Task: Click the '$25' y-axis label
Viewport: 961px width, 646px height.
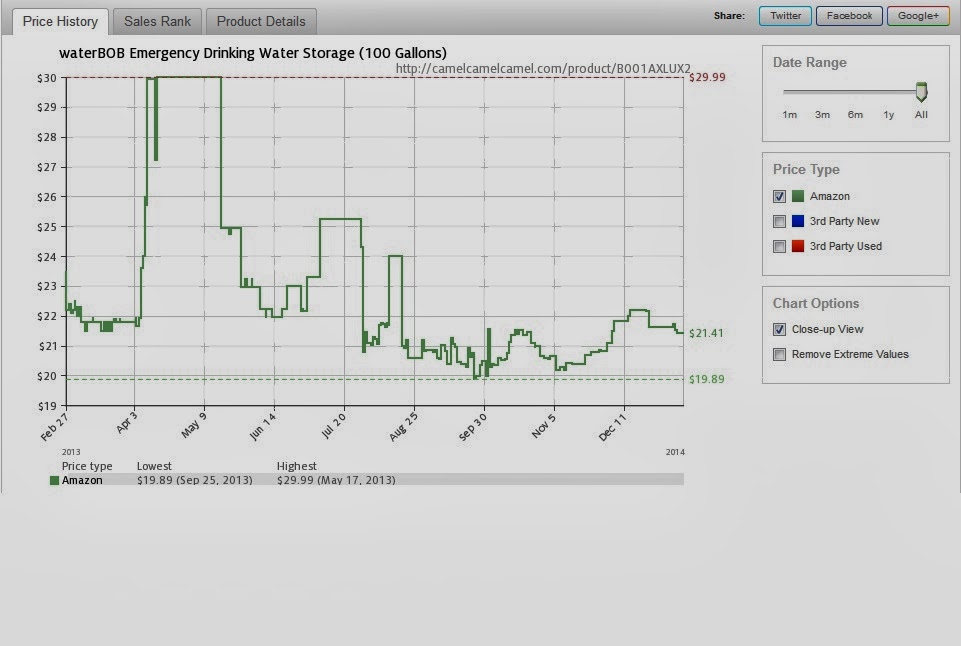Action: (x=47, y=227)
